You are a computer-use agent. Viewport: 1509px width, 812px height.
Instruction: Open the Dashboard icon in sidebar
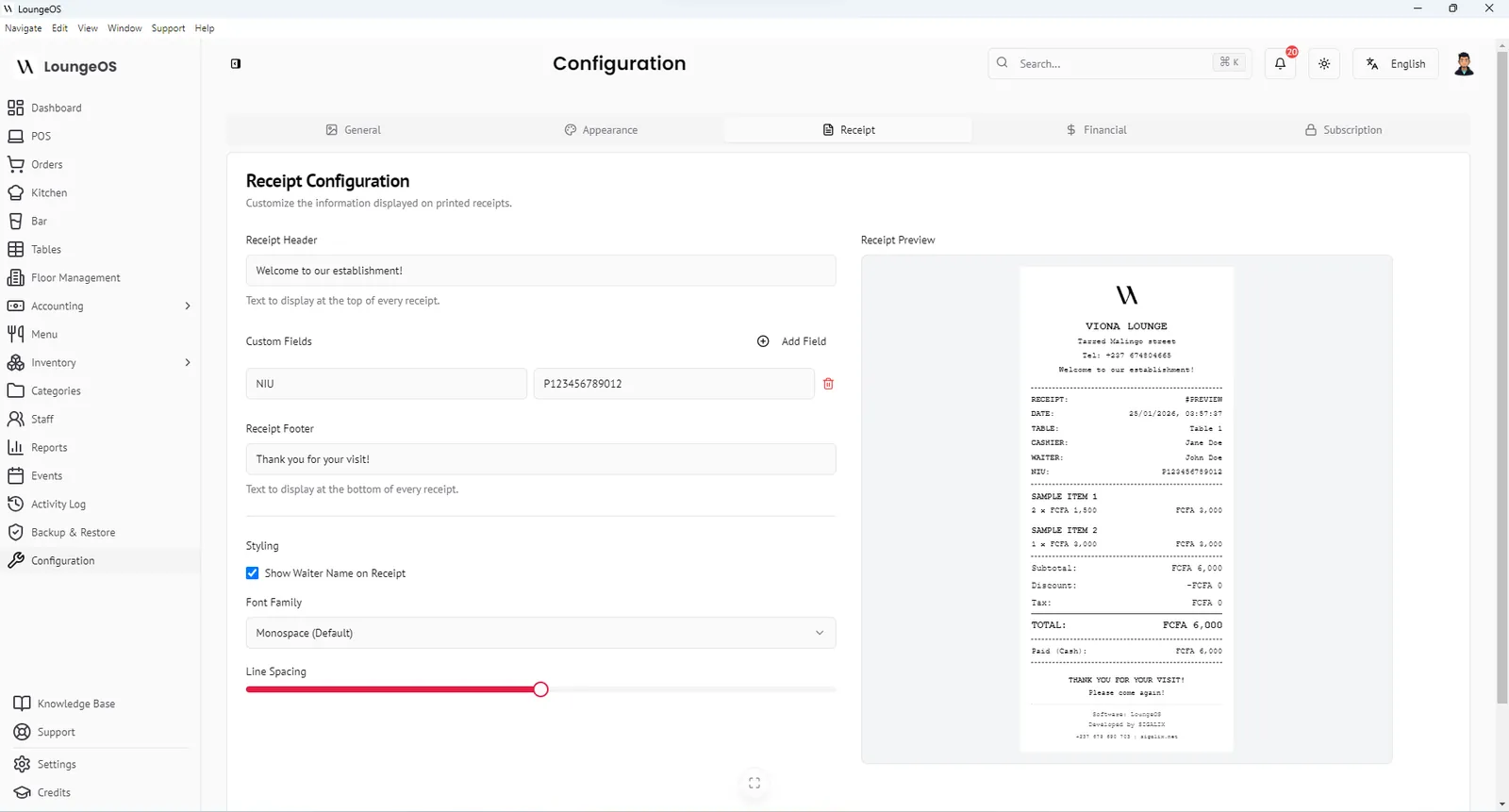coord(15,108)
